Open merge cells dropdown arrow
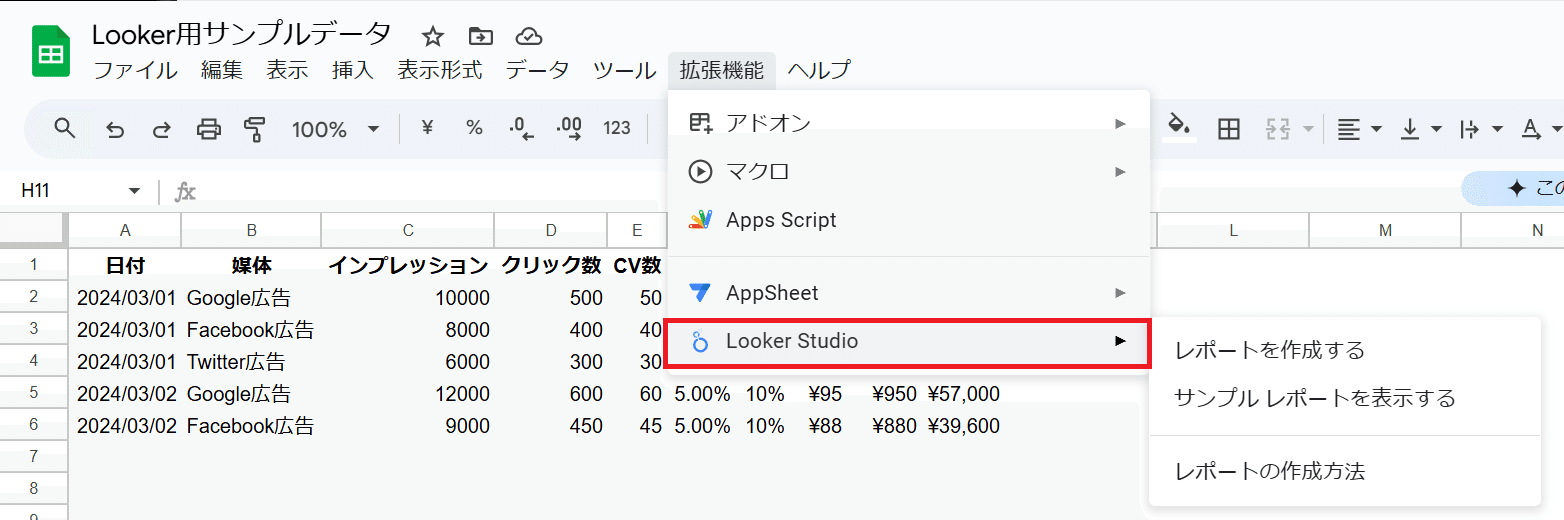This screenshot has height=520, width=1564. [x=1308, y=129]
